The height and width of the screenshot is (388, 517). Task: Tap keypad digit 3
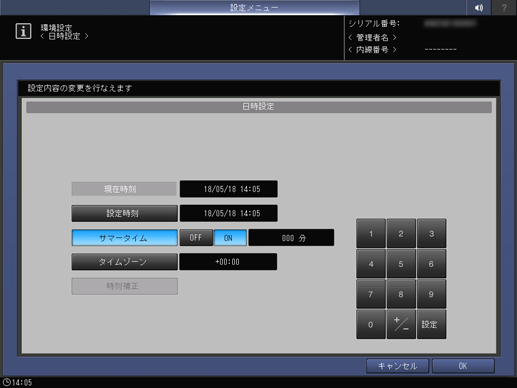tap(431, 233)
